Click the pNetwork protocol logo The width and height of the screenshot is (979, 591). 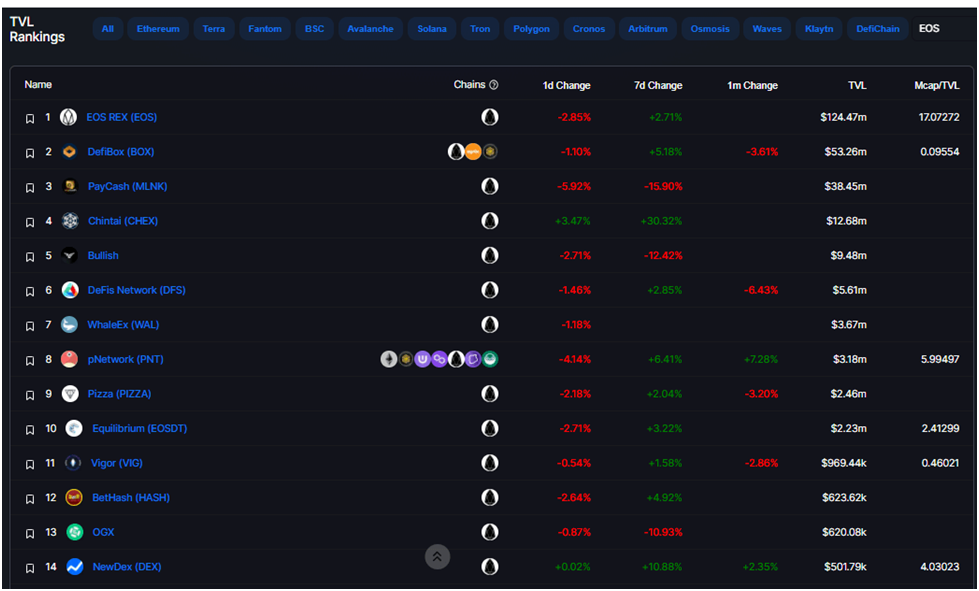coord(69,359)
